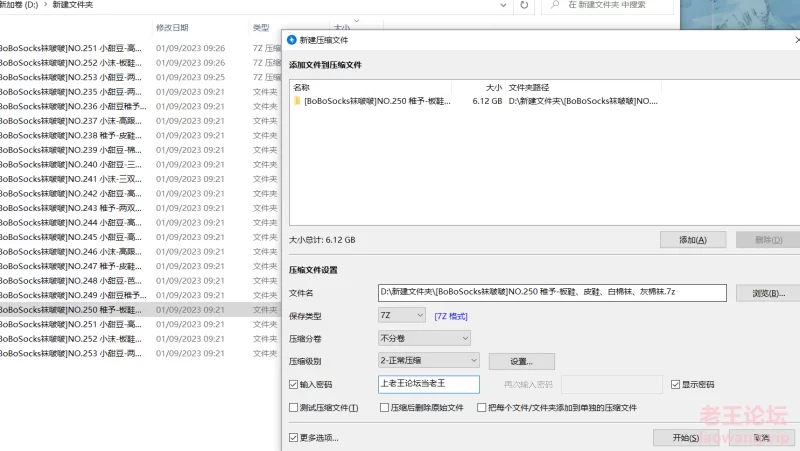Click the refresh icon beside the address bar
This screenshot has height=451, width=800.
pyautogui.click(x=522, y=6)
